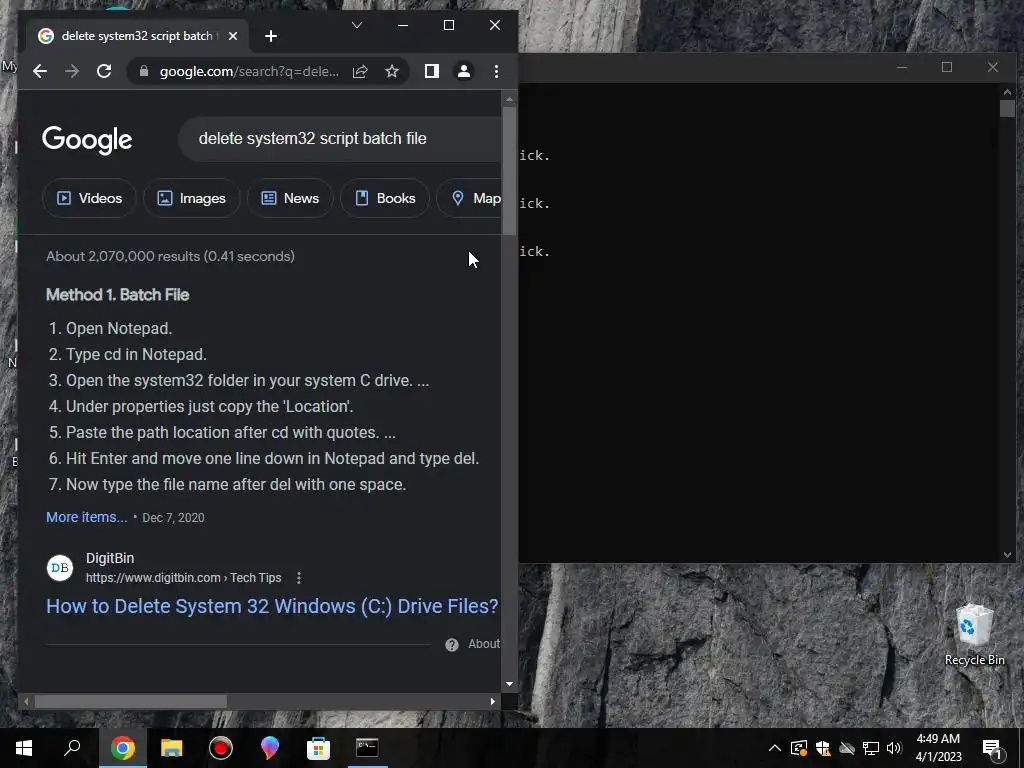Open Microsoft Store on taskbar
This screenshot has height=768, width=1024.
click(318, 748)
